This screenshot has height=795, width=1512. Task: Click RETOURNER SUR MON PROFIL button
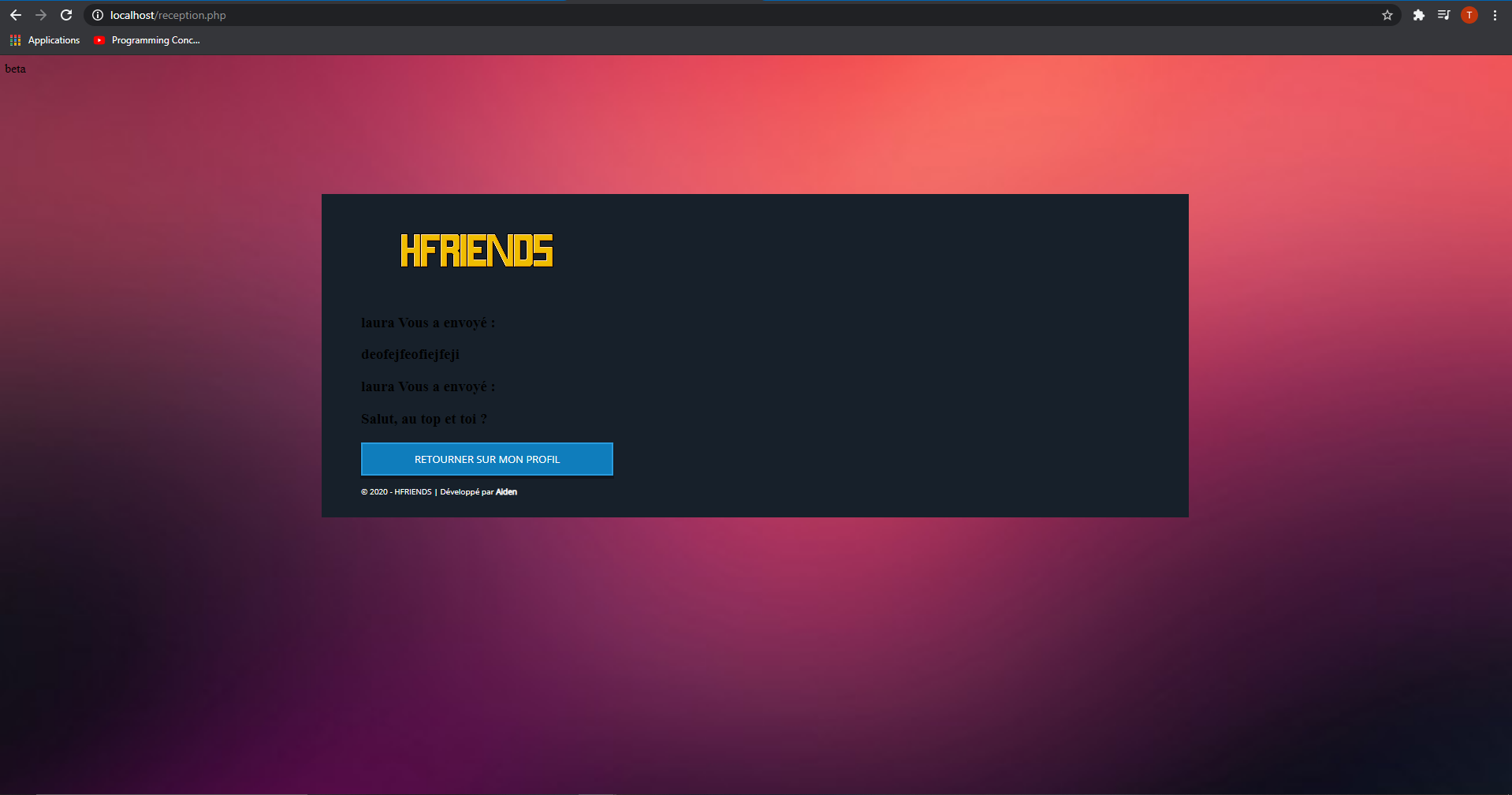tap(487, 459)
